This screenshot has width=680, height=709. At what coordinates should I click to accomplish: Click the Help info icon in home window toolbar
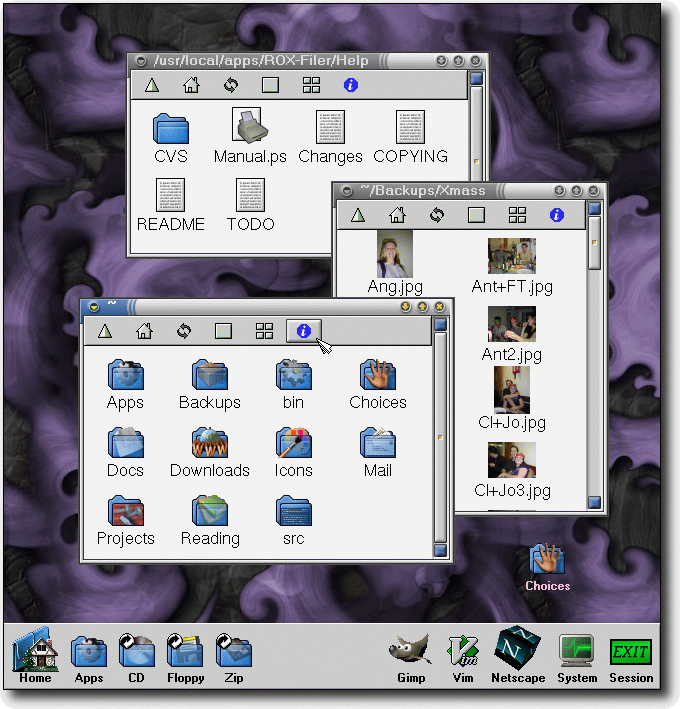pos(303,331)
